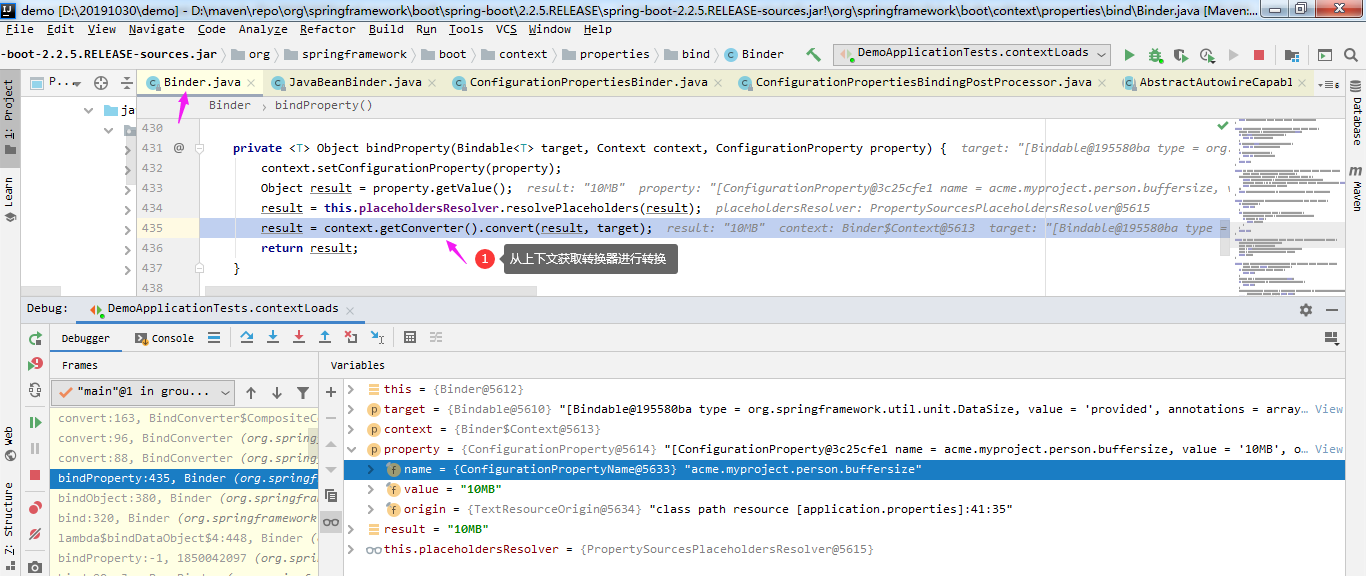The height and width of the screenshot is (576, 1366).
Task: Open the Navigate menu
Action: [x=156, y=29]
